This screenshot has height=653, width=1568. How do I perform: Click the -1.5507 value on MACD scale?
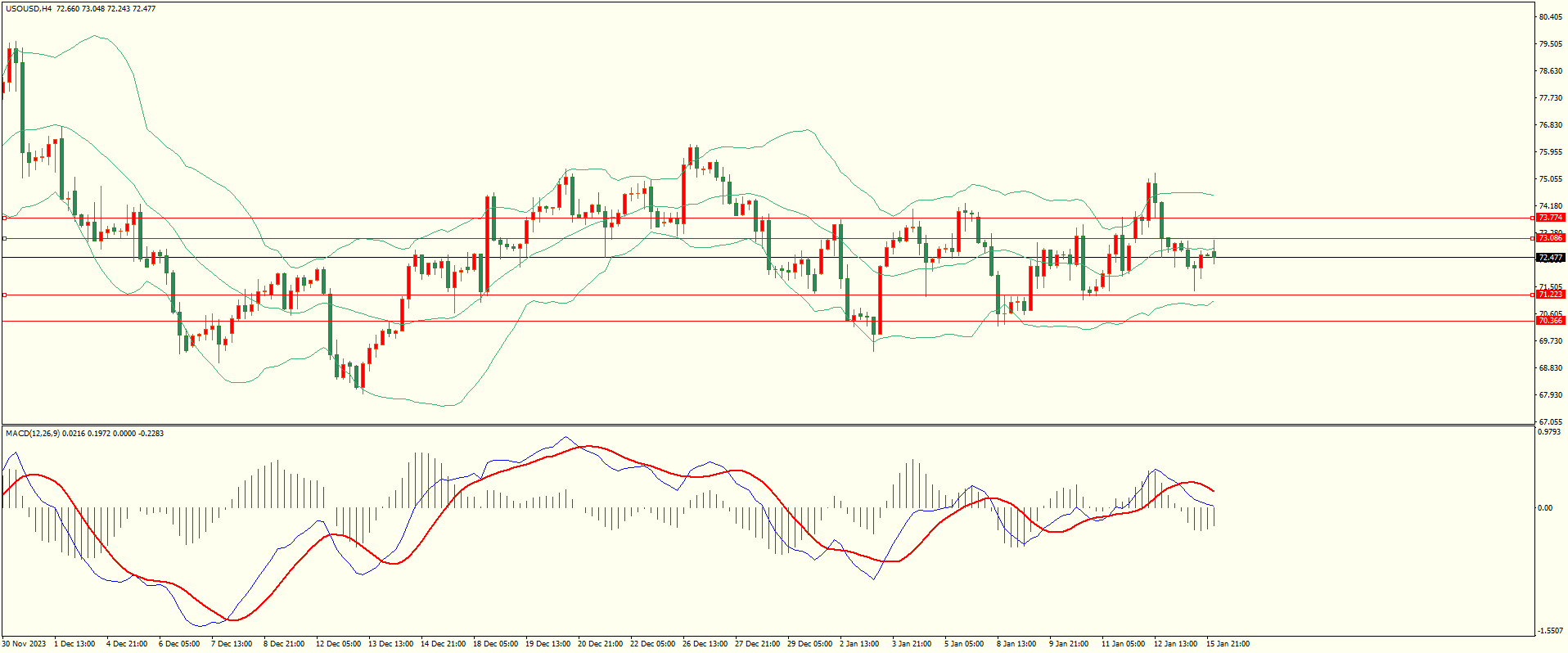[x=1550, y=631]
